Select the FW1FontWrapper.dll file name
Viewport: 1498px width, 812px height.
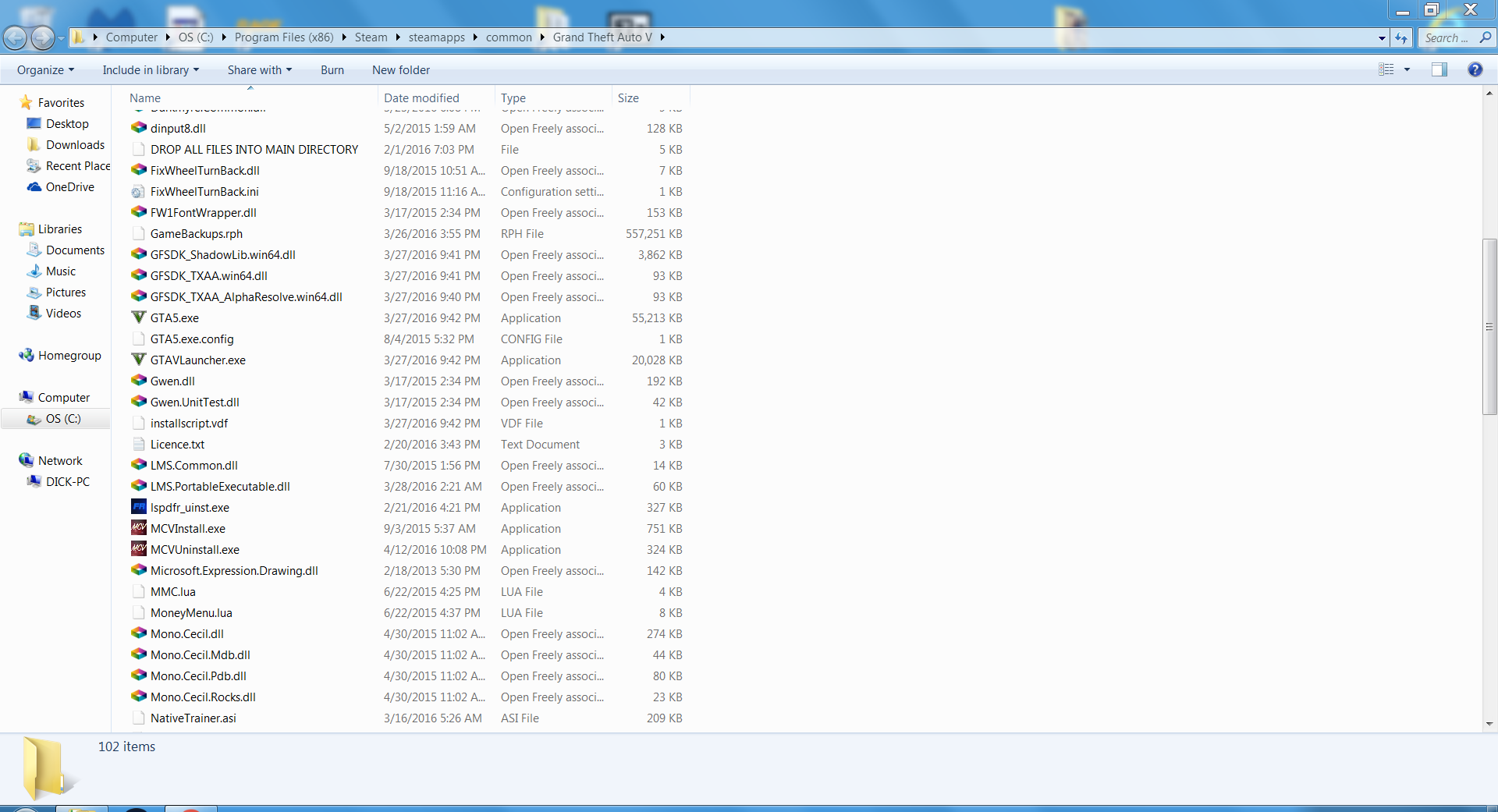[x=204, y=212]
